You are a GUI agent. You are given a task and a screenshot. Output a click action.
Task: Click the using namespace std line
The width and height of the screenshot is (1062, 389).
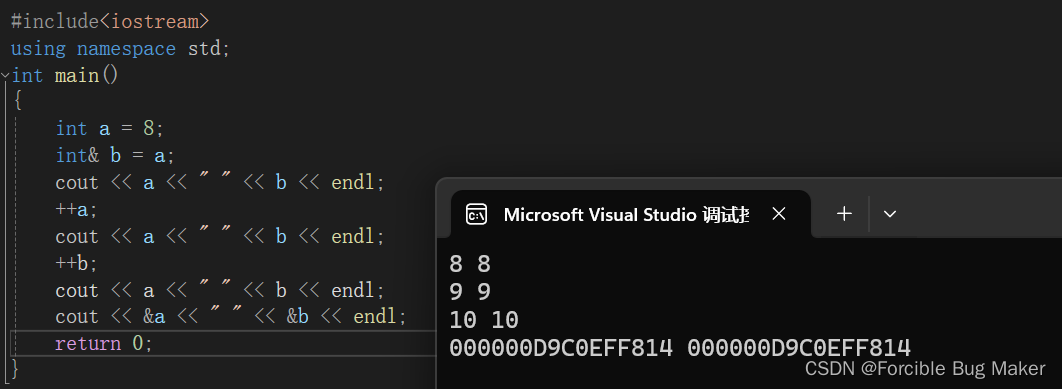pyautogui.click(x=121, y=49)
